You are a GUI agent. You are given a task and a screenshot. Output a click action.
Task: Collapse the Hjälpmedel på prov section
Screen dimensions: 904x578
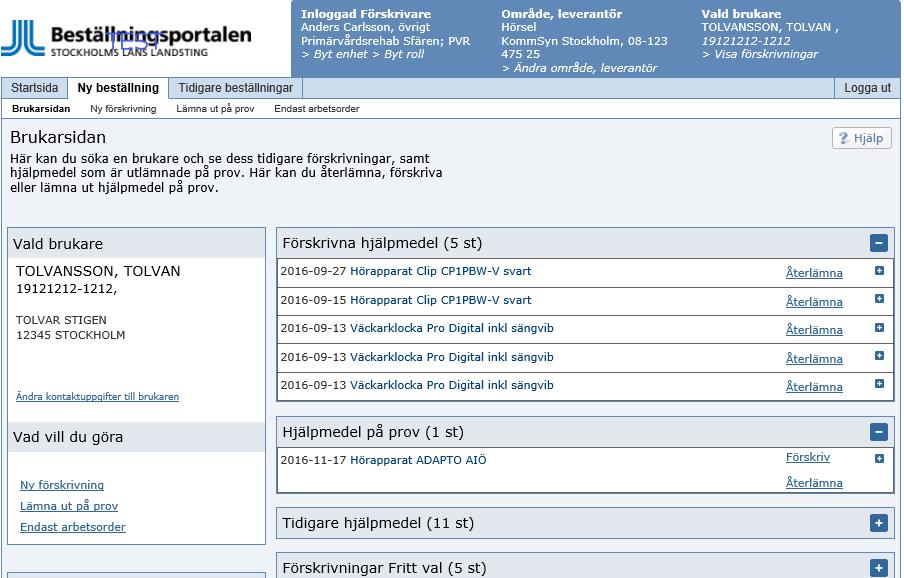pos(879,432)
